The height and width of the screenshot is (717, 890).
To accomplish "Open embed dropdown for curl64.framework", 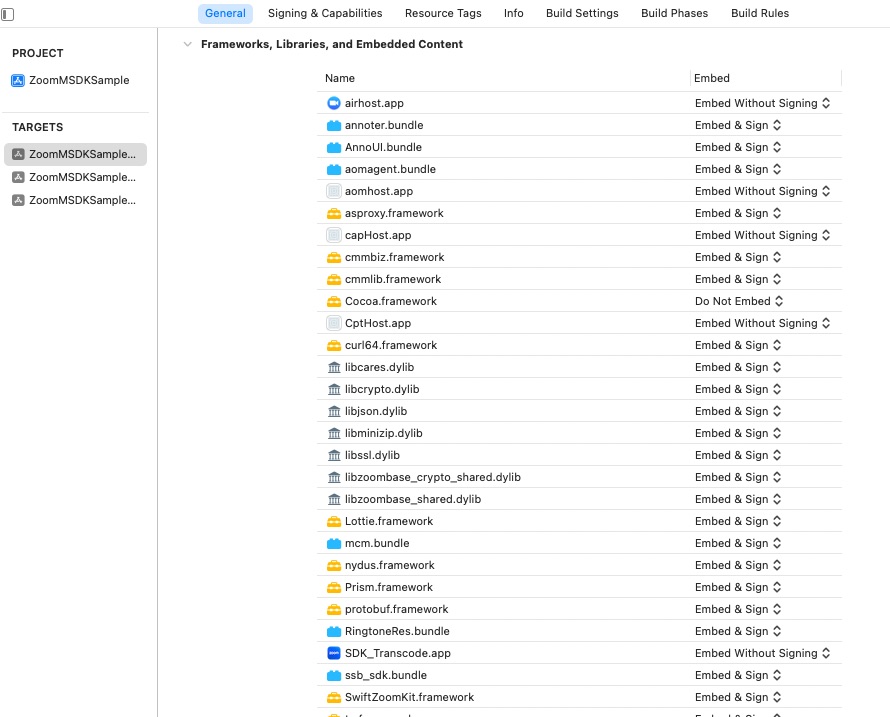I will [x=738, y=346].
